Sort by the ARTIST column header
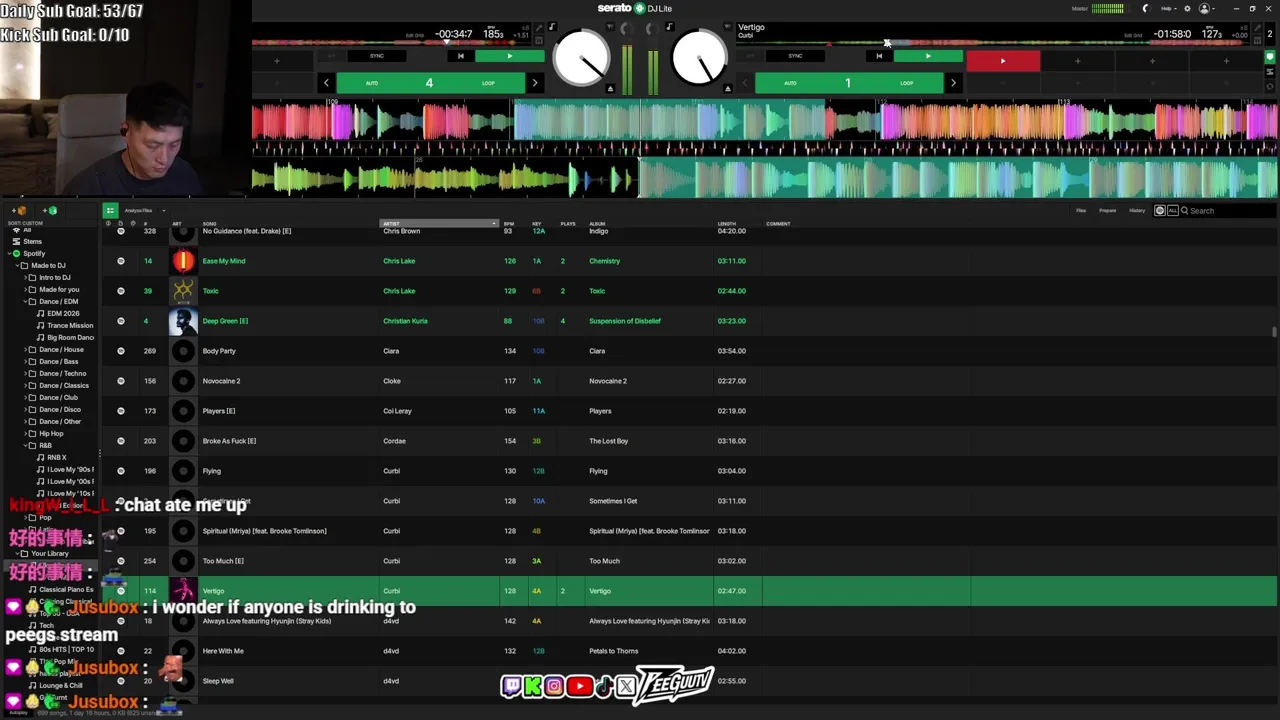1280x720 pixels. 438,223
